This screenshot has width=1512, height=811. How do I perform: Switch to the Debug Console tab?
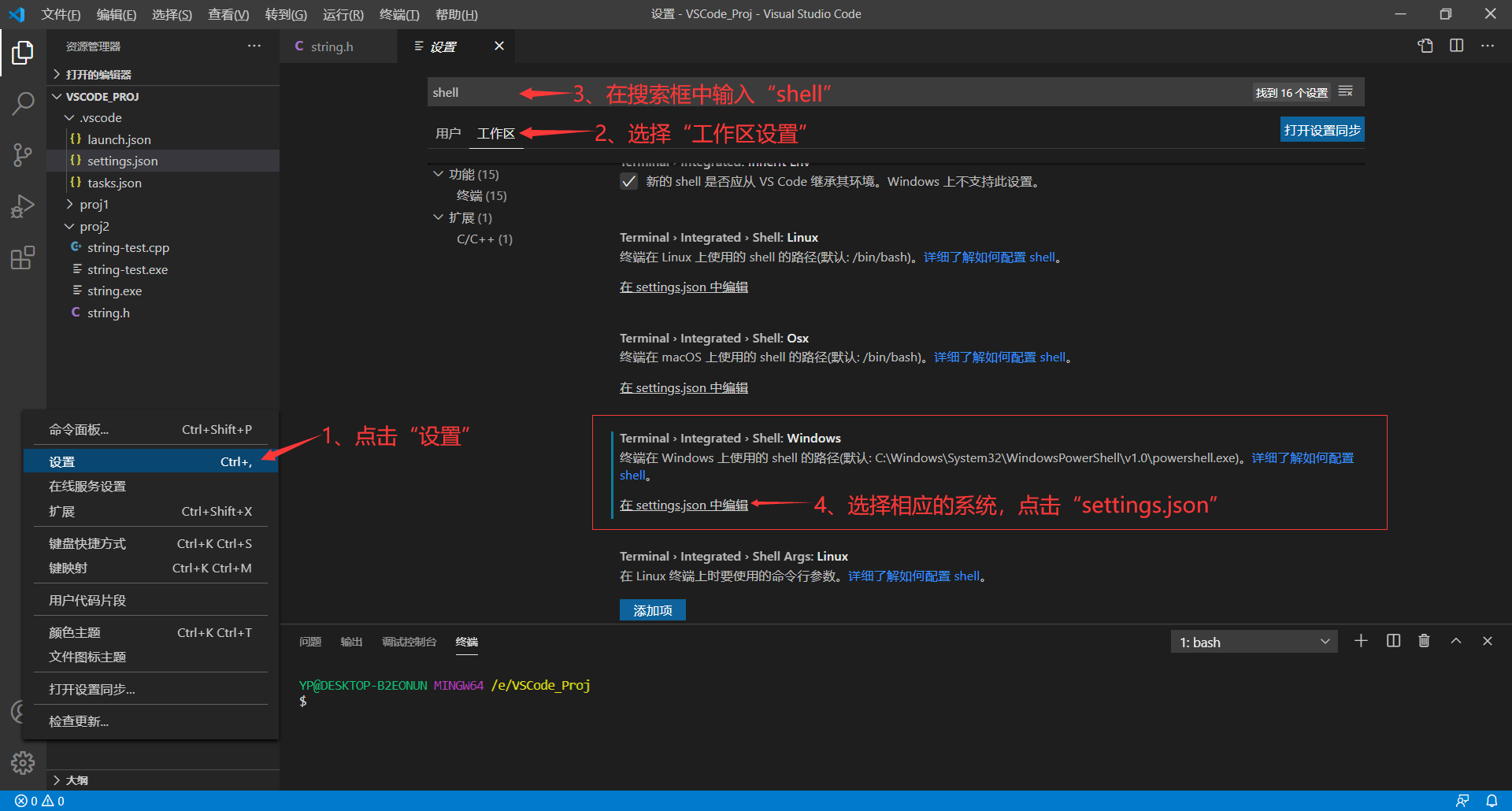[x=409, y=642]
